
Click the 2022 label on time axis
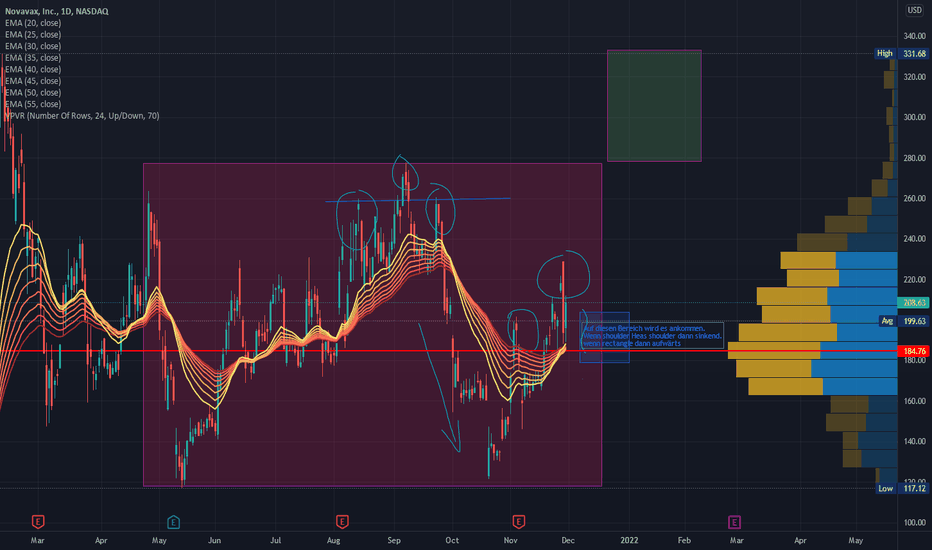(x=629, y=540)
